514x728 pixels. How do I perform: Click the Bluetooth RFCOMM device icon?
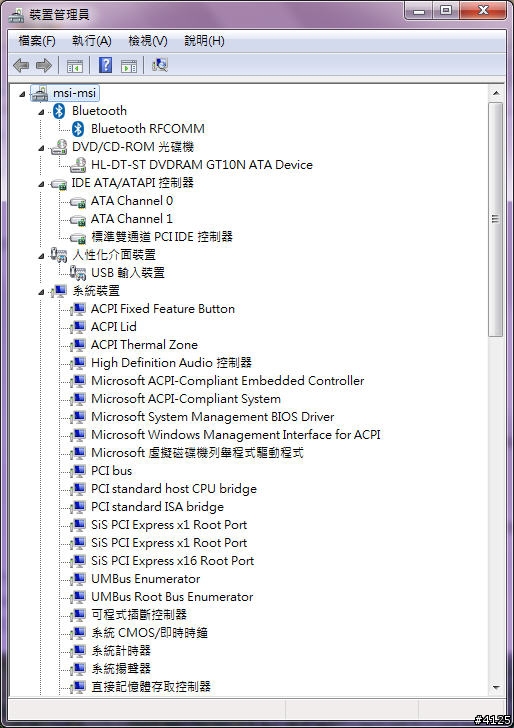pyautogui.click(x=78, y=129)
